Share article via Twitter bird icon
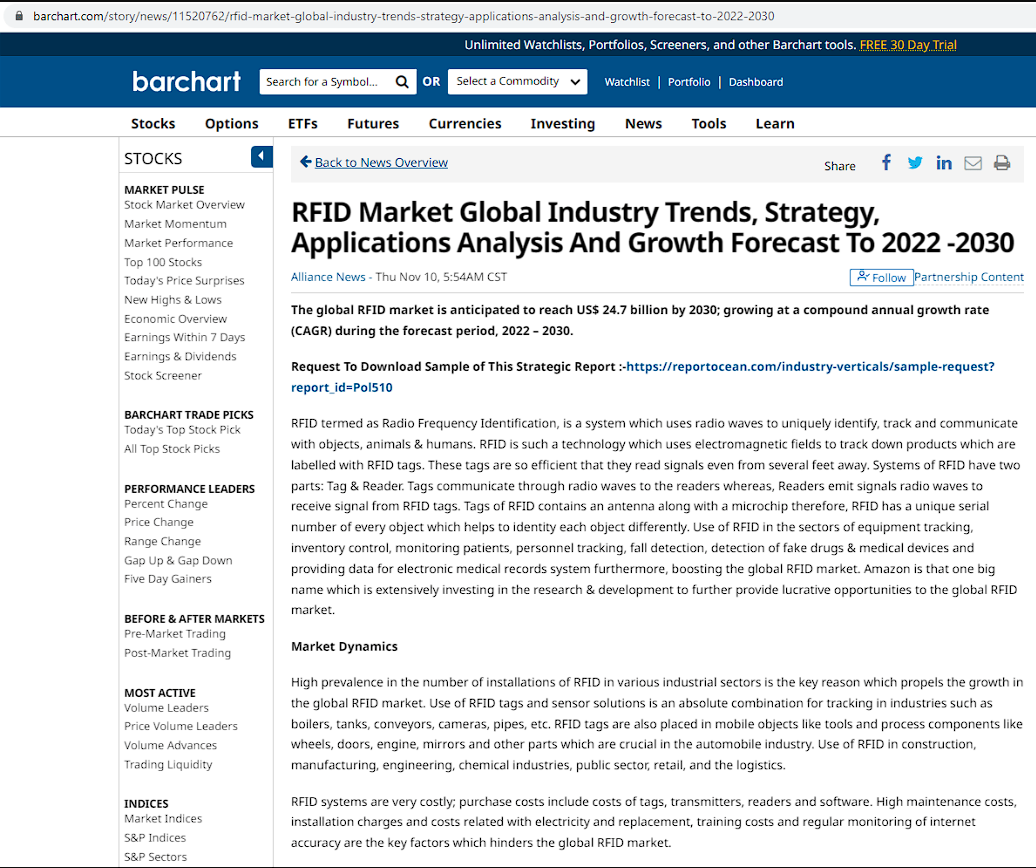Screen dimensions: 1036x868 coord(915,163)
